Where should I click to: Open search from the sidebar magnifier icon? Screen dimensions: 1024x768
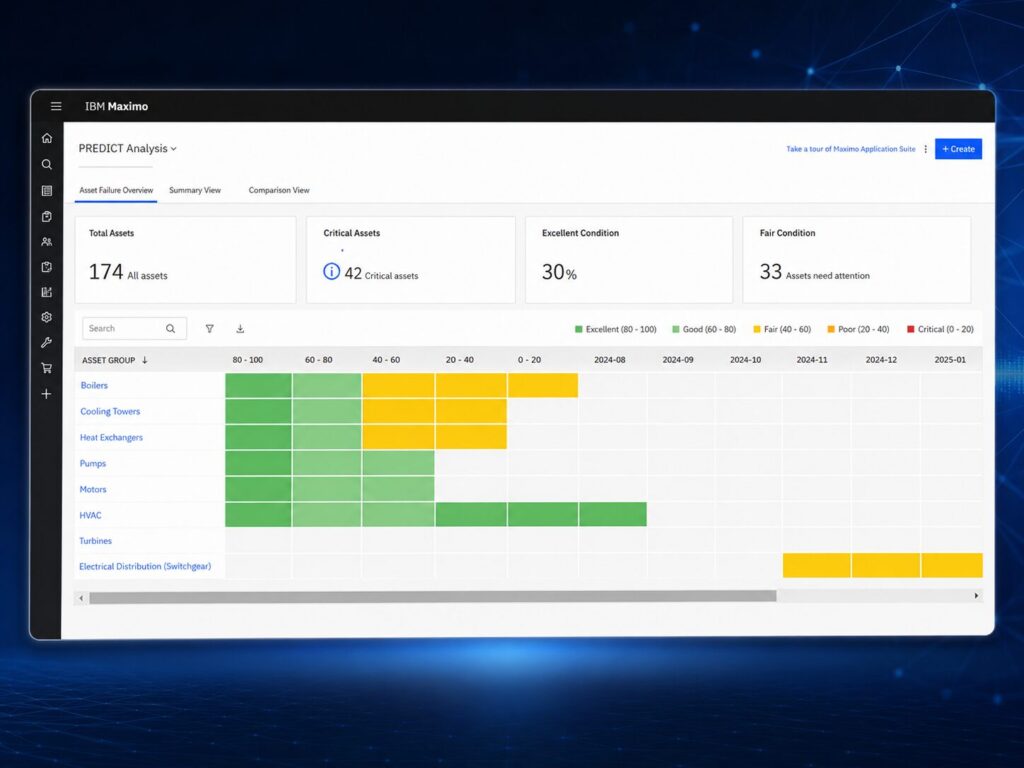point(46,165)
